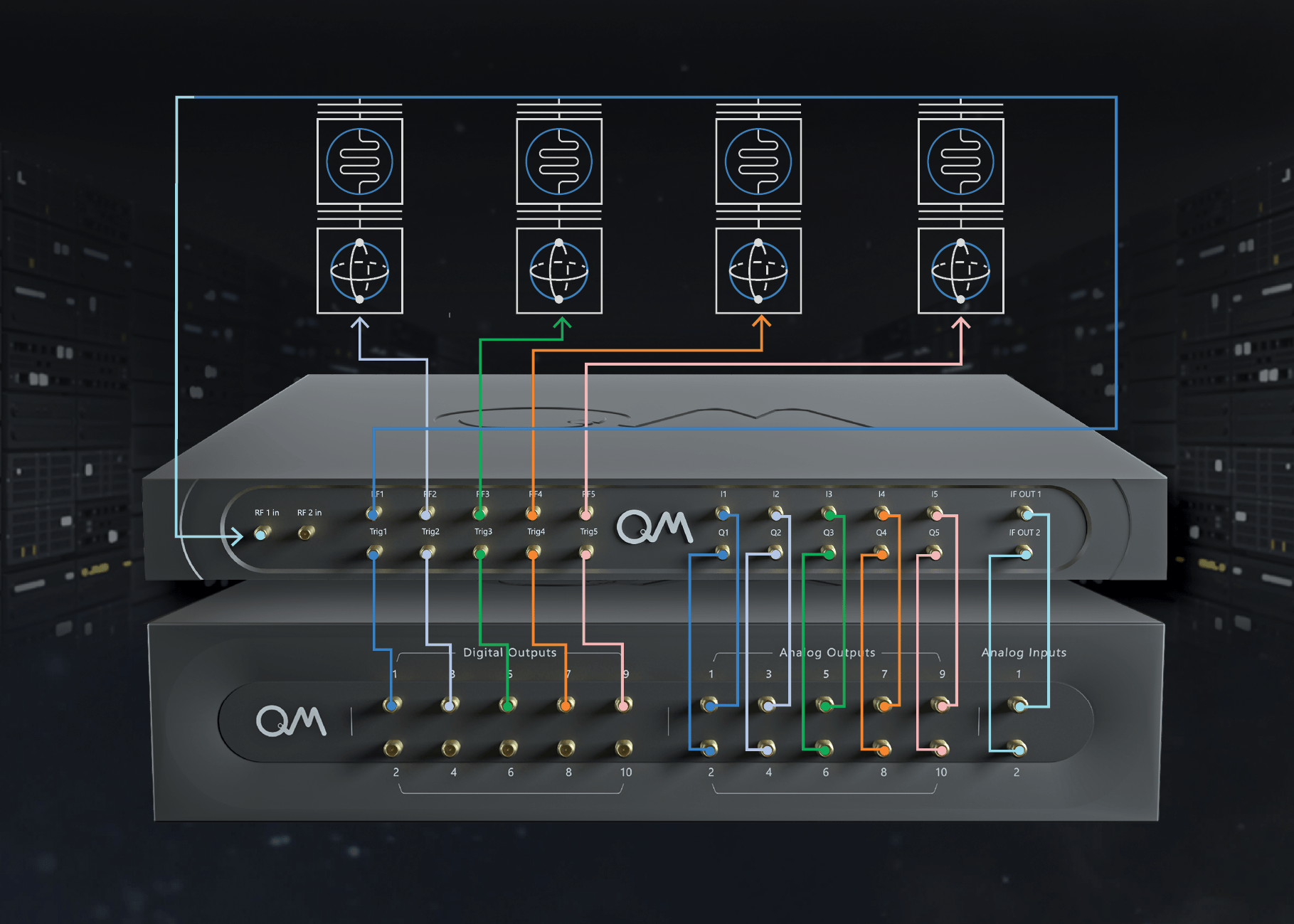Click the "Analog Inputs" label
The height and width of the screenshot is (924, 1294).
click(1024, 653)
